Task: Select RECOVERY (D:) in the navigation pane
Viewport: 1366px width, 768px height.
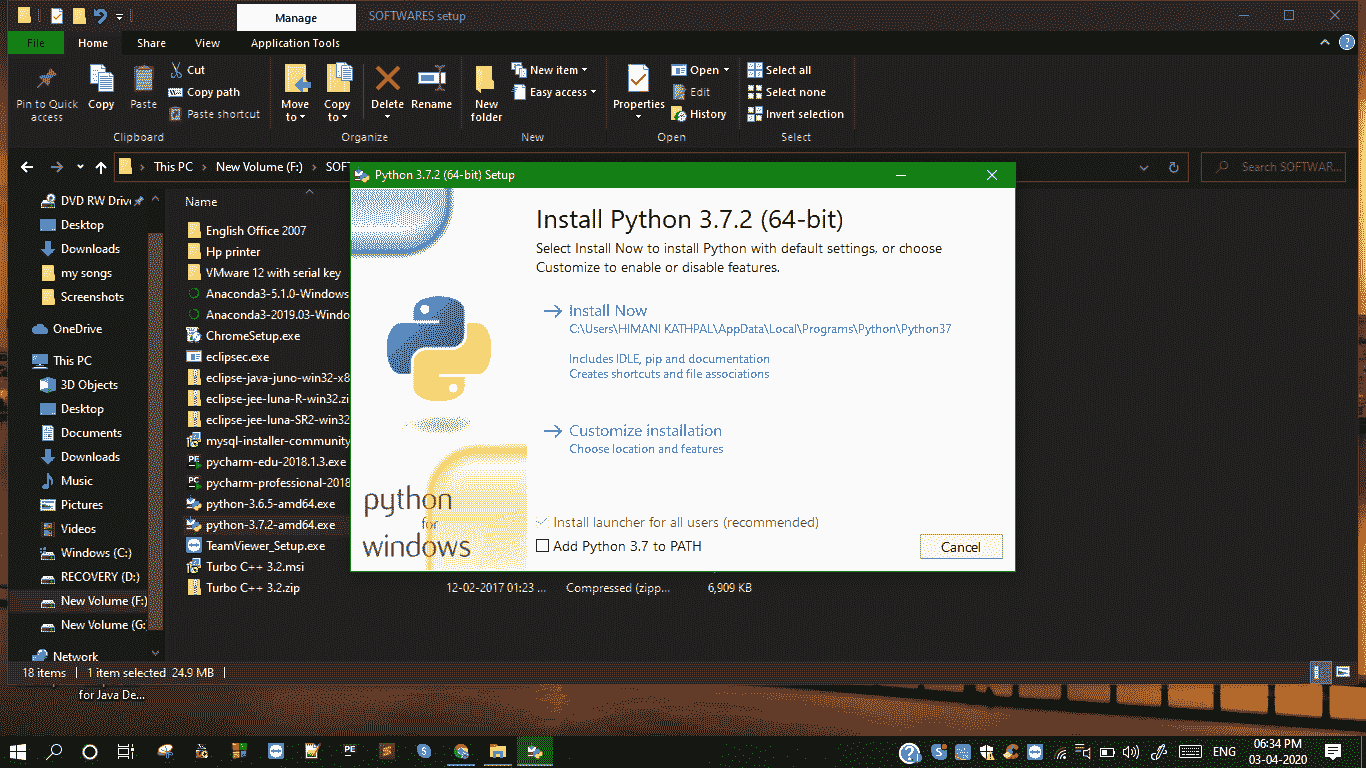Action: (x=100, y=577)
